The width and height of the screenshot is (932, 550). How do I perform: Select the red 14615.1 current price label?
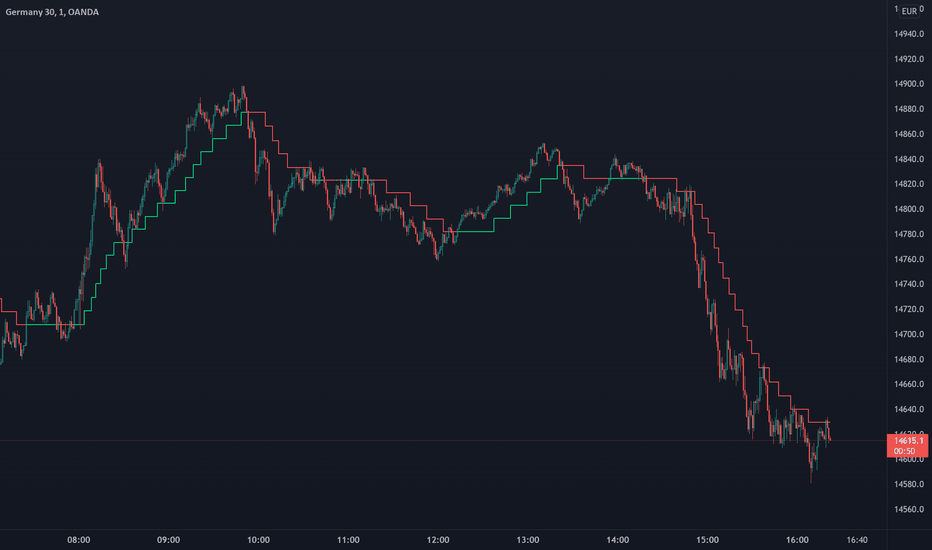[908, 441]
